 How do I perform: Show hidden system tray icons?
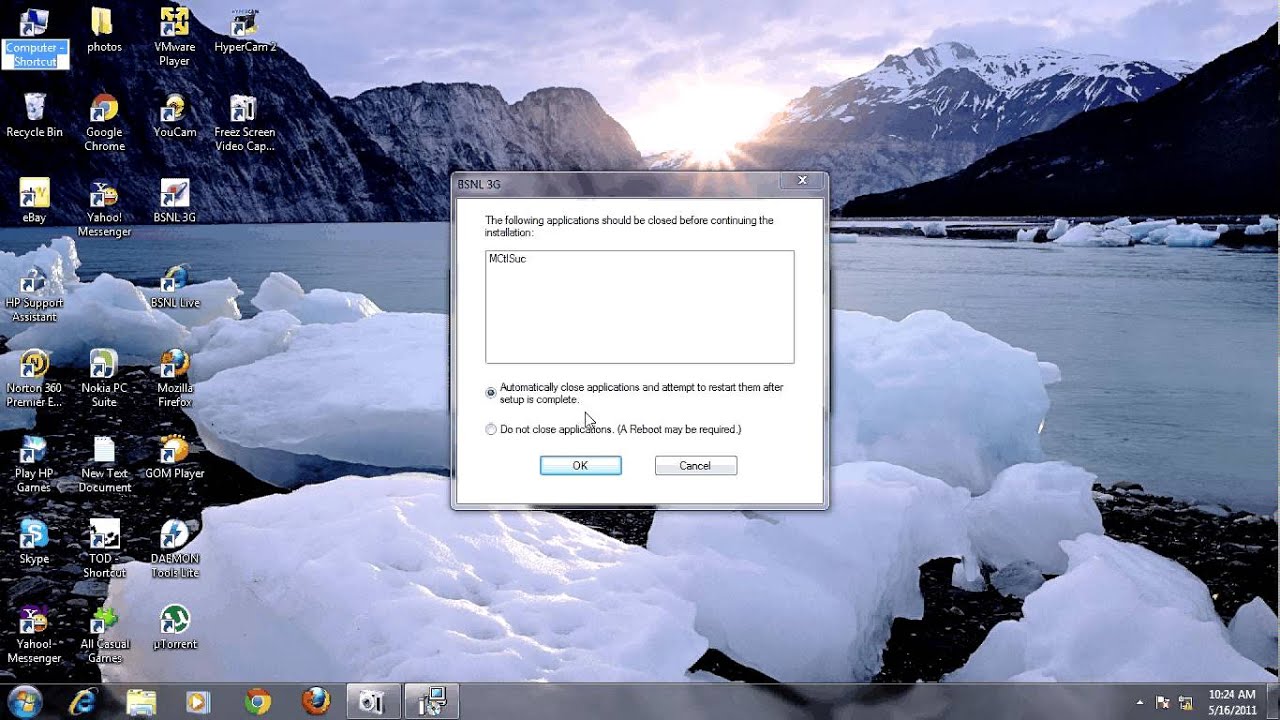(1140, 702)
